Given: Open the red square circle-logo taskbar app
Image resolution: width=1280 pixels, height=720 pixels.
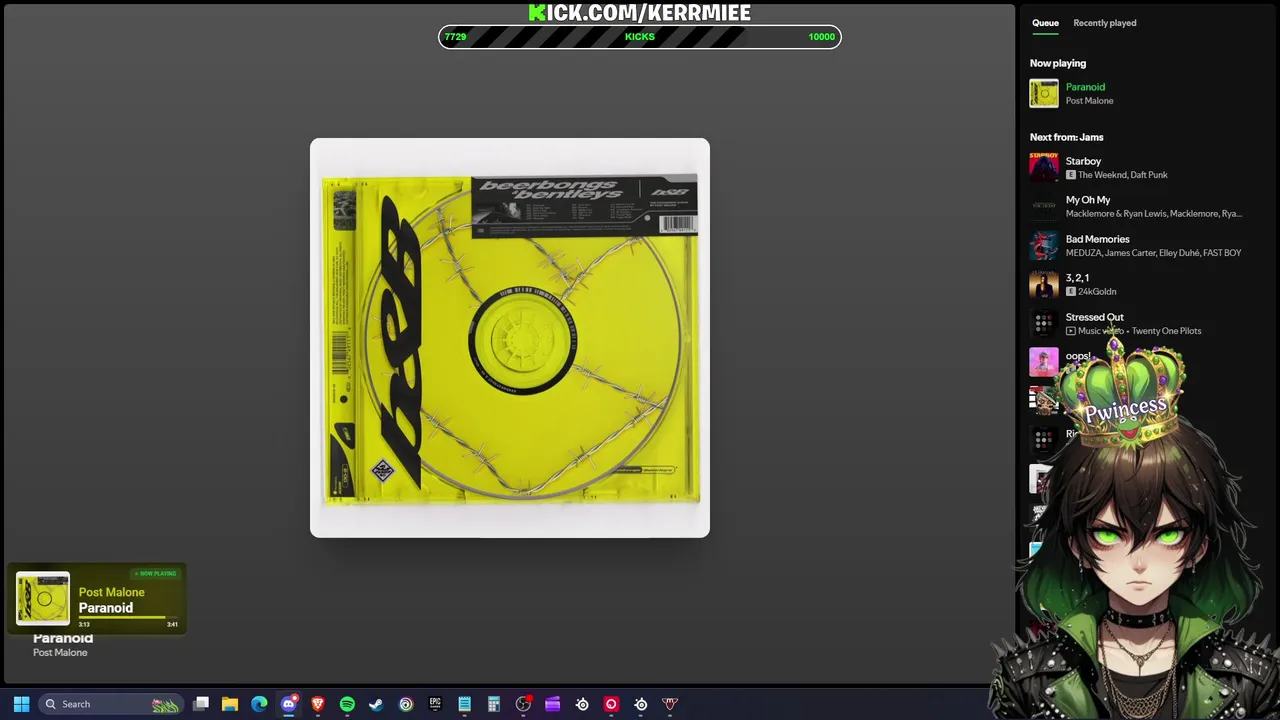Looking at the screenshot, I should coord(611,704).
